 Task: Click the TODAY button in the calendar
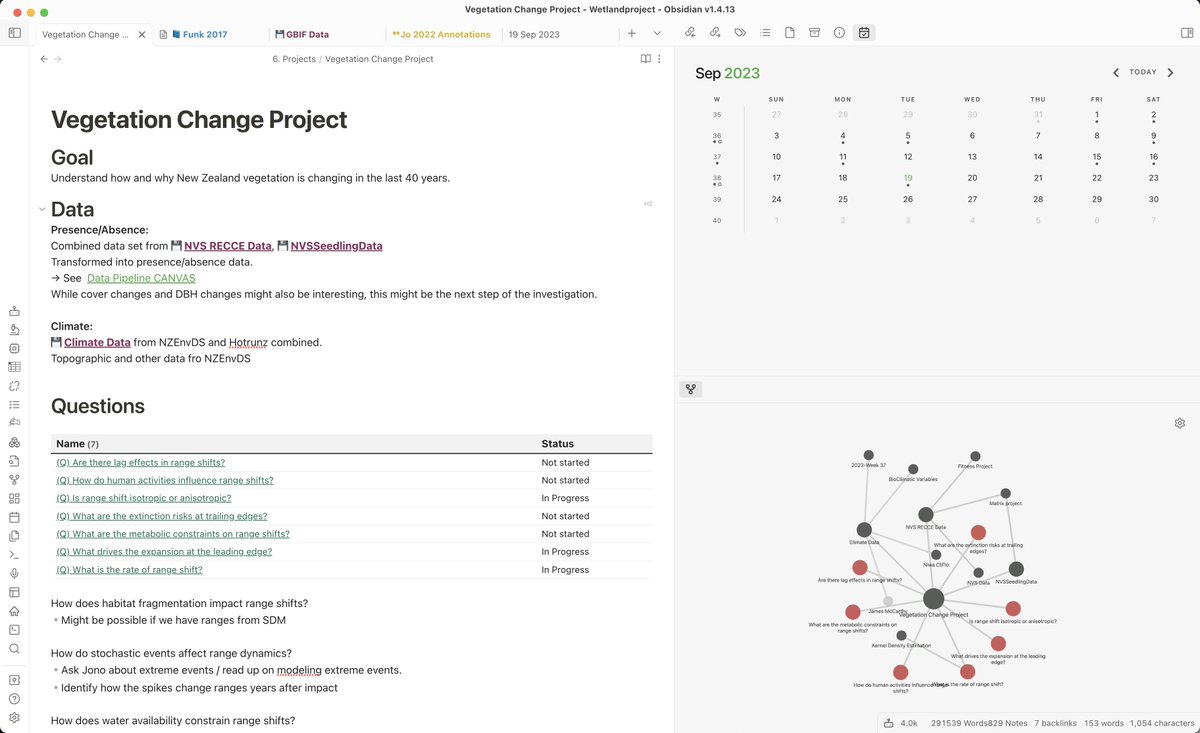[1143, 72]
